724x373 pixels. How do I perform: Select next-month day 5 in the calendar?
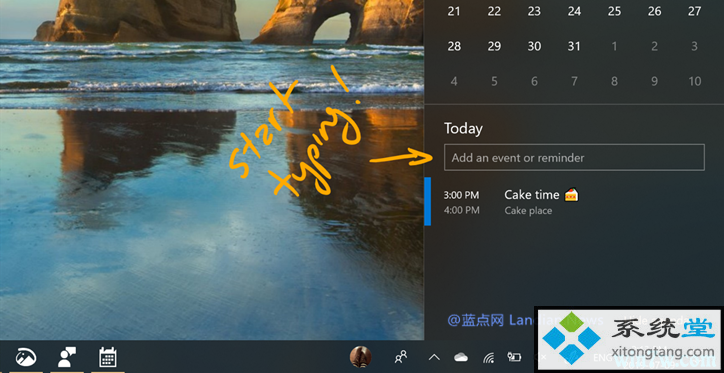point(494,81)
